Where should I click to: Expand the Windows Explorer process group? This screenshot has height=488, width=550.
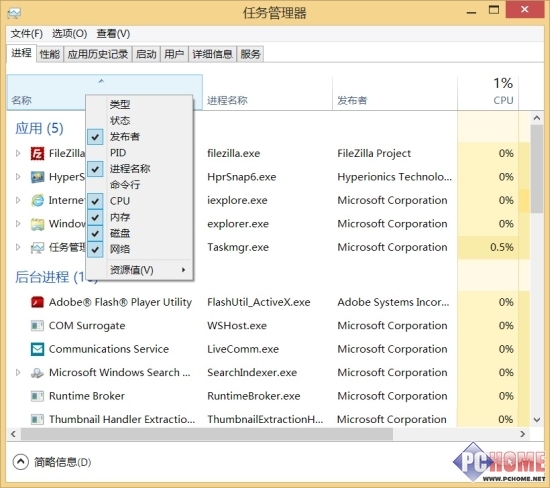click(18, 224)
